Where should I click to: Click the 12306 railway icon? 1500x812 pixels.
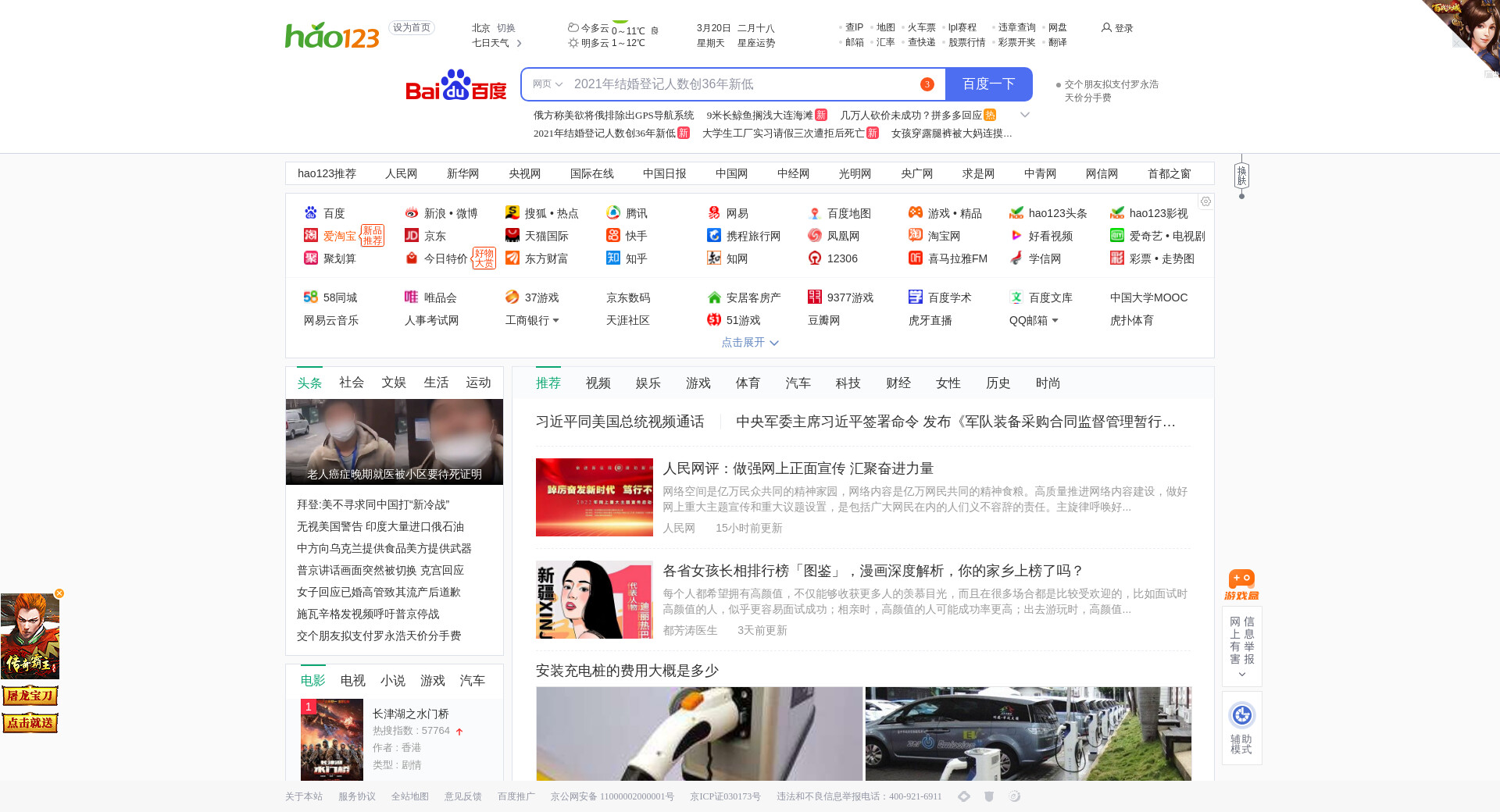pos(815,258)
